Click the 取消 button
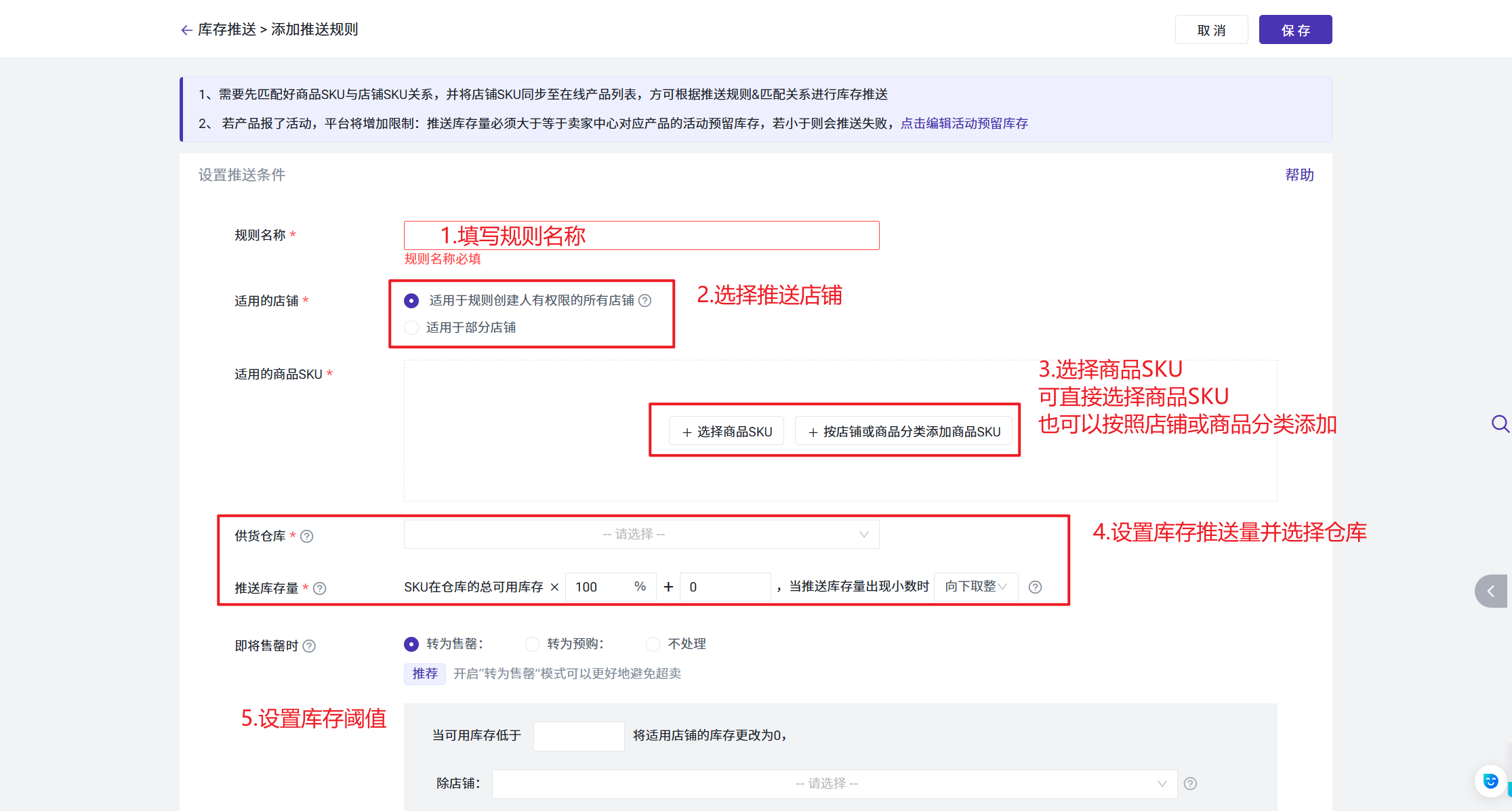Screen dimensions: 1512x811 pos(1211,30)
